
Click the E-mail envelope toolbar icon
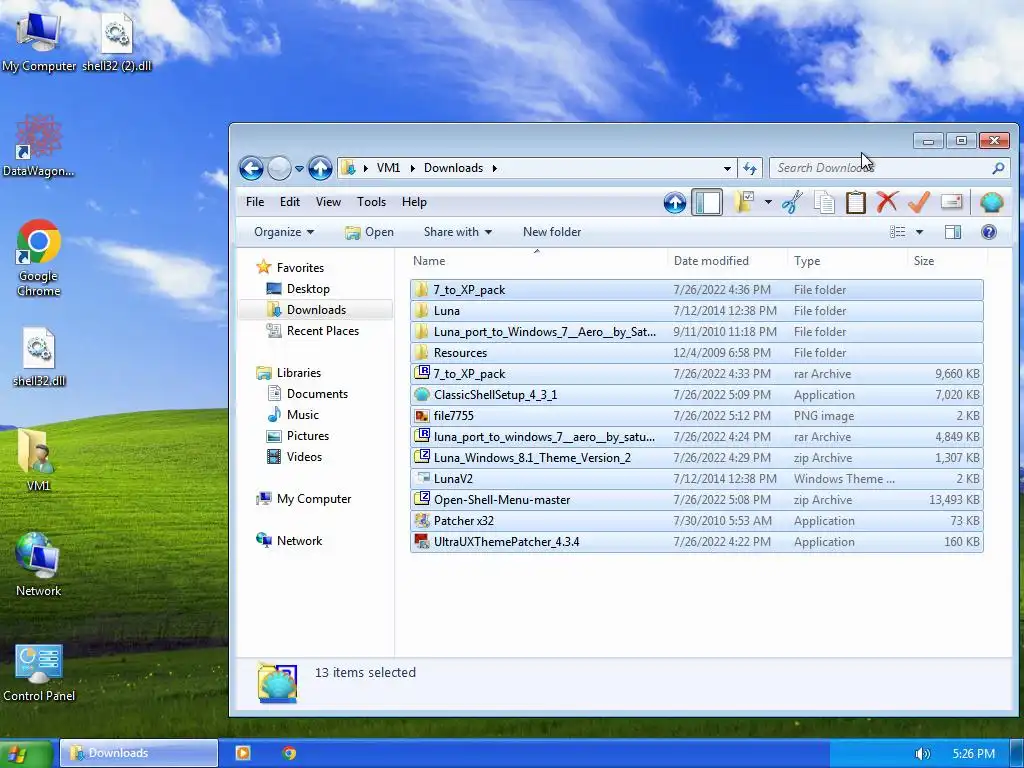coord(952,202)
